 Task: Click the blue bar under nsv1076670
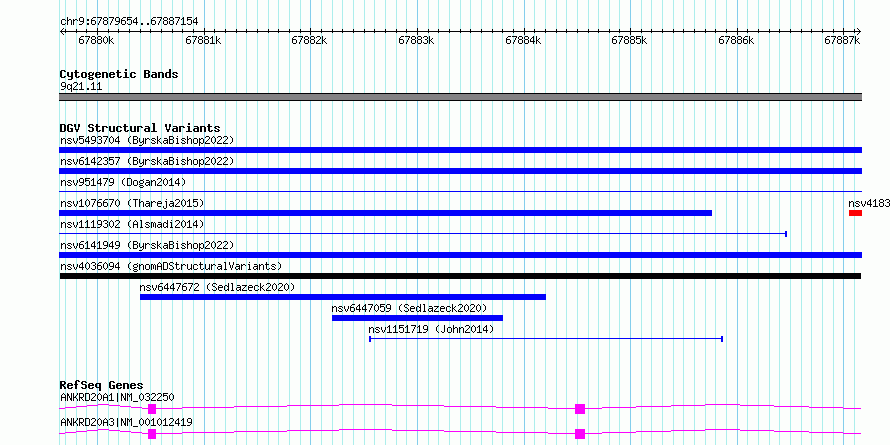pos(385,213)
